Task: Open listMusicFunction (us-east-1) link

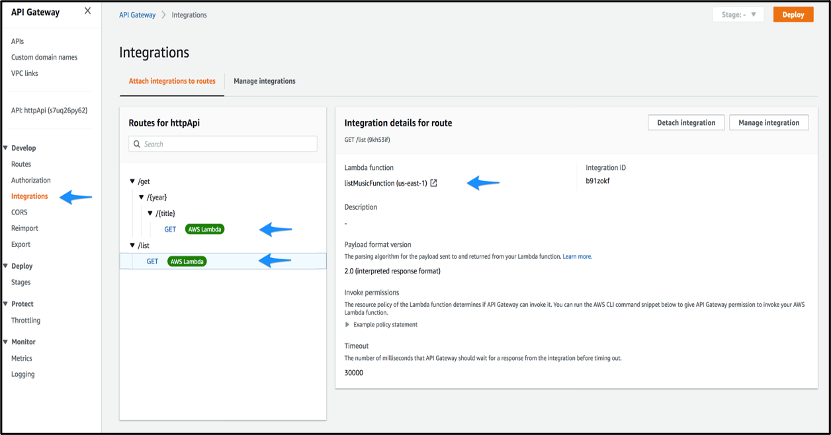Action: [386, 183]
